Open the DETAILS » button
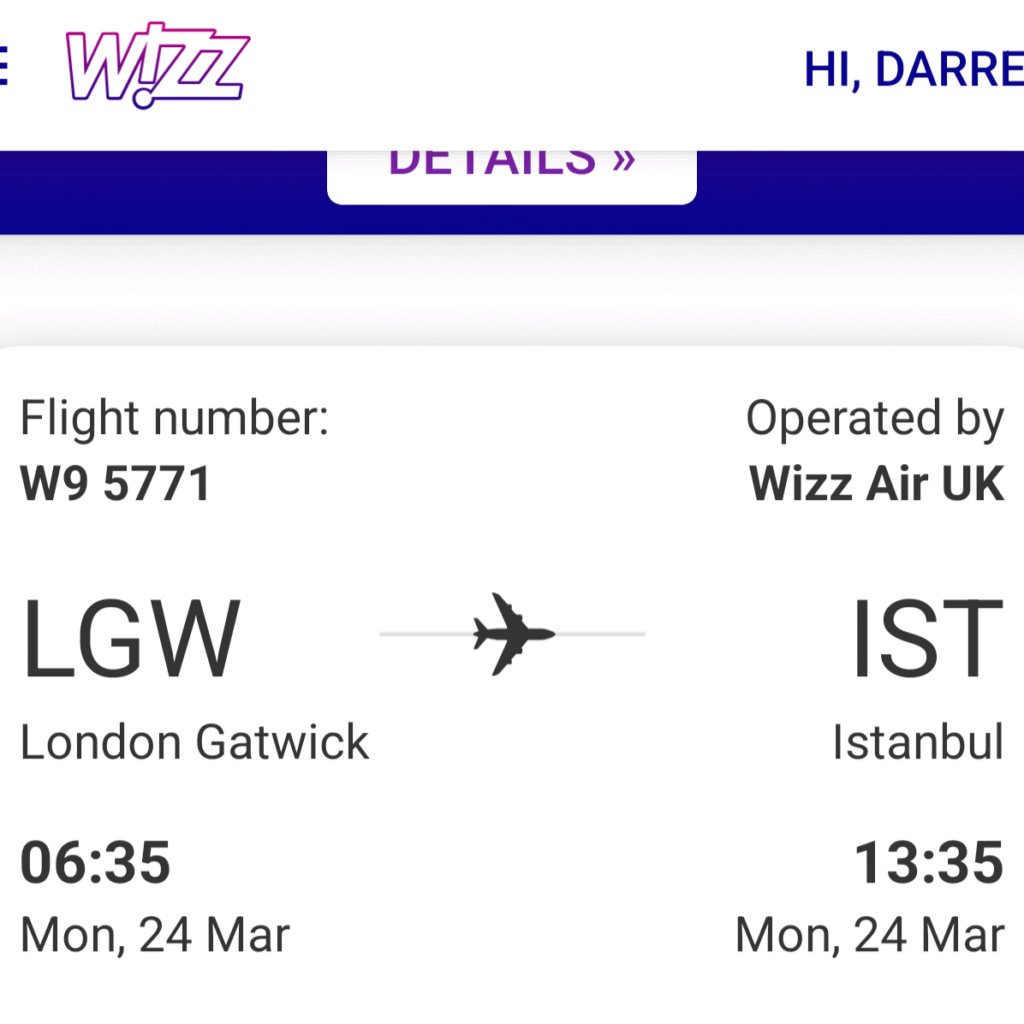Image resolution: width=1024 pixels, height=1024 pixels. click(x=511, y=168)
